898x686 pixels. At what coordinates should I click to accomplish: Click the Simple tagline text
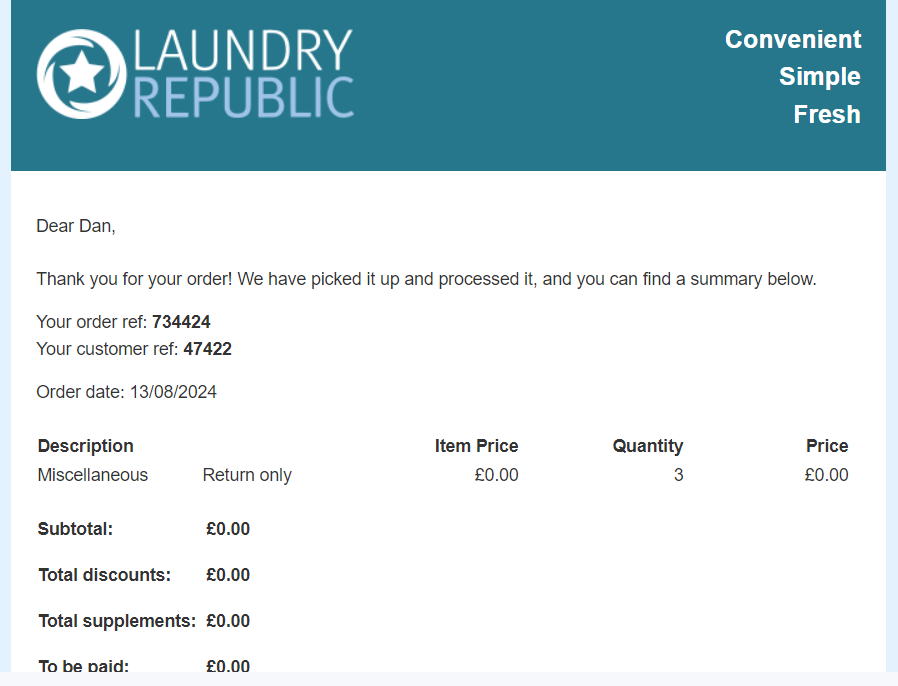coord(820,77)
